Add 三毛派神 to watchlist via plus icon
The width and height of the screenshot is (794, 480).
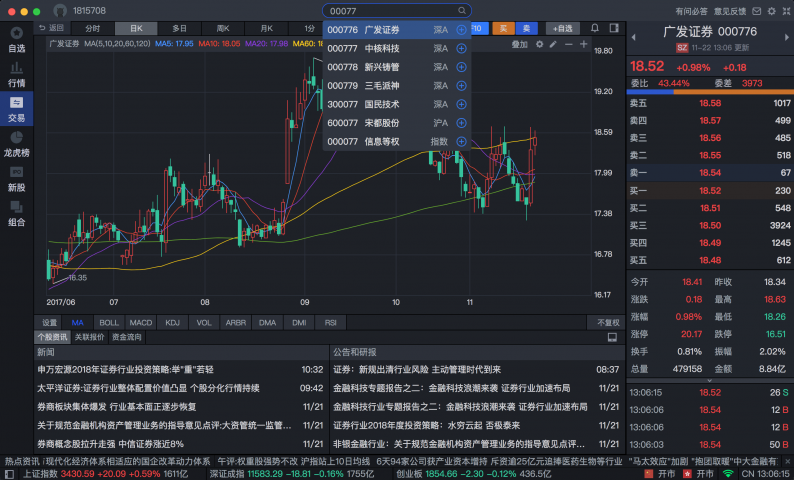[x=461, y=85]
